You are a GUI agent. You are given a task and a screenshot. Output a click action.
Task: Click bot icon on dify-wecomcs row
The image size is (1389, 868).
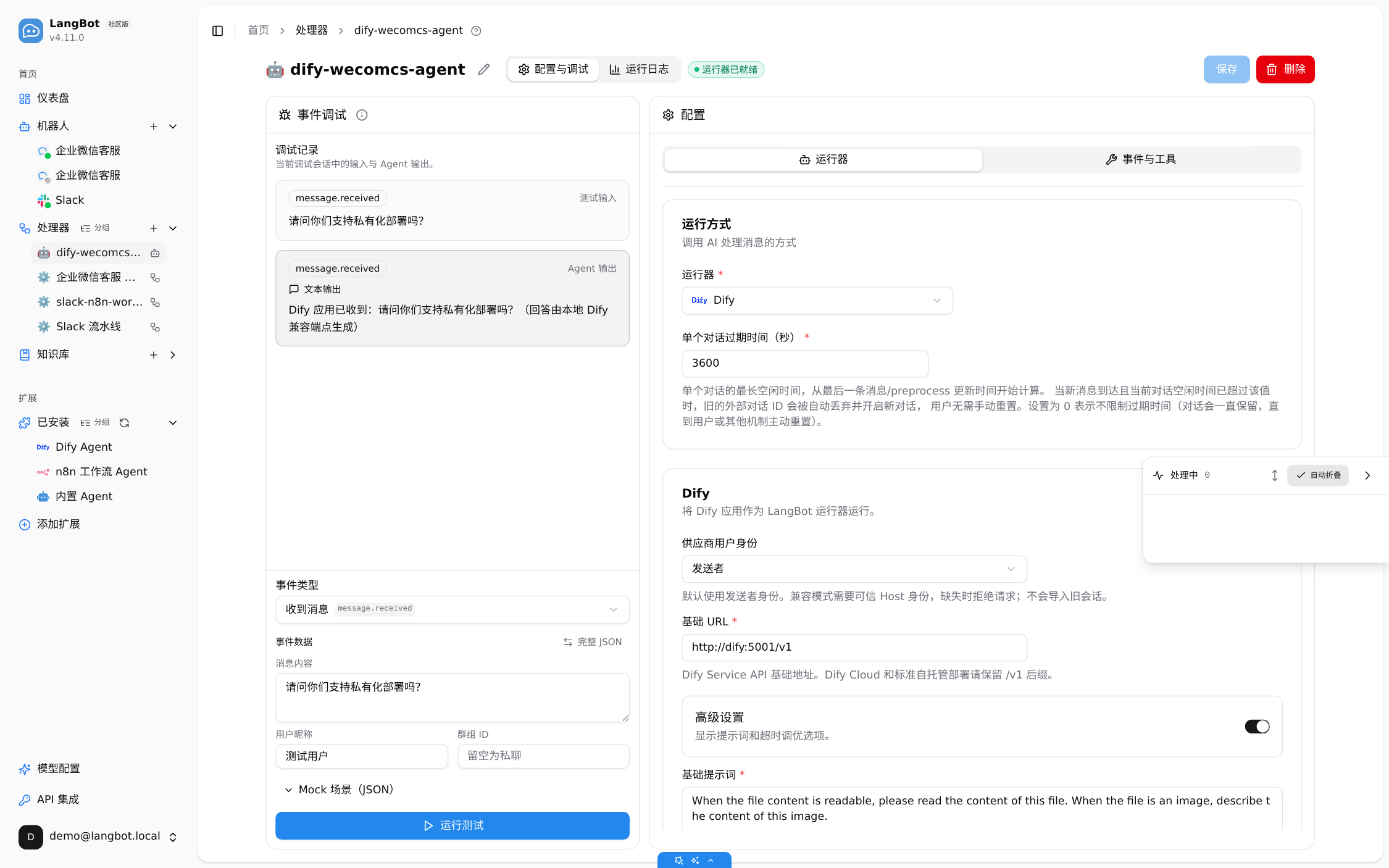click(155, 252)
